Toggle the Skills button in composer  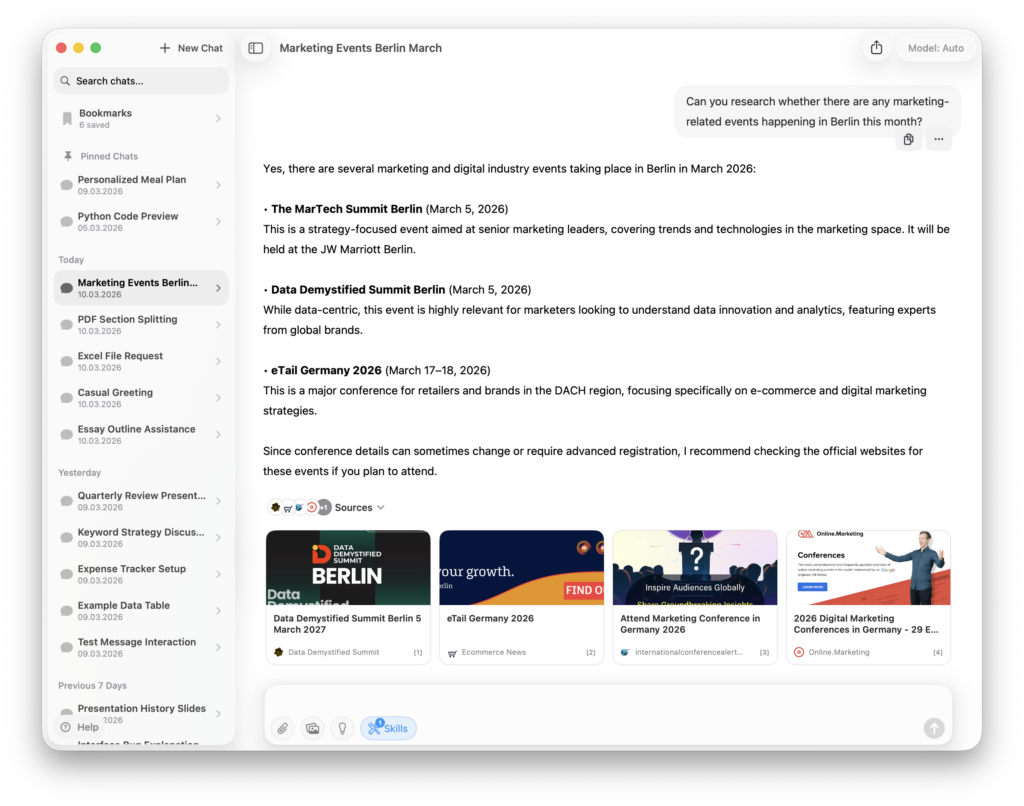(388, 729)
